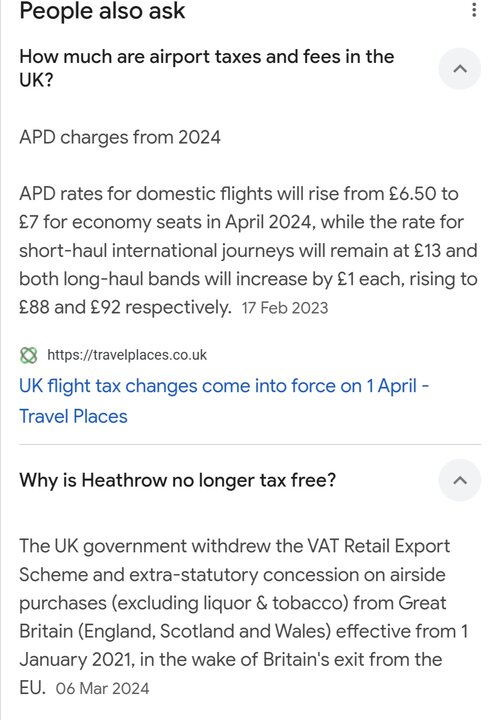Collapse the Heathrow tax free answer
Screen dimensions: 500x720
pos(460,480)
